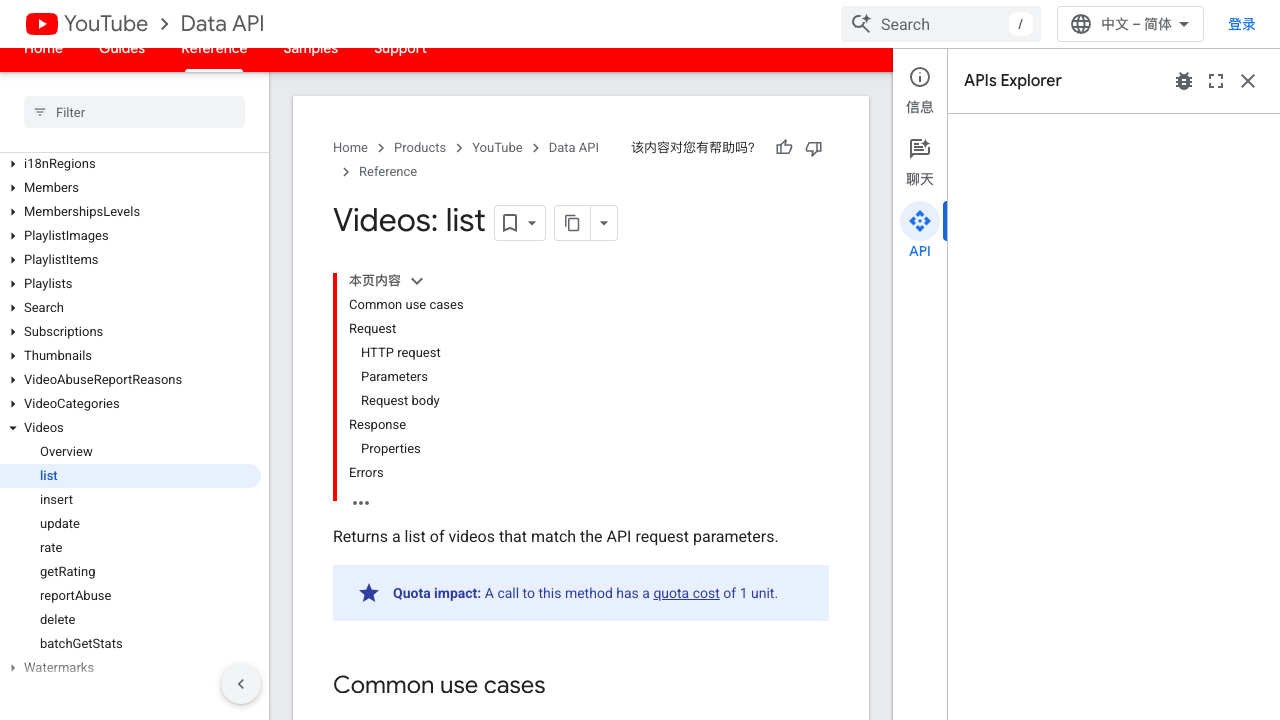Select the delete item under Videos
This screenshot has height=720, width=1280.
58,620
